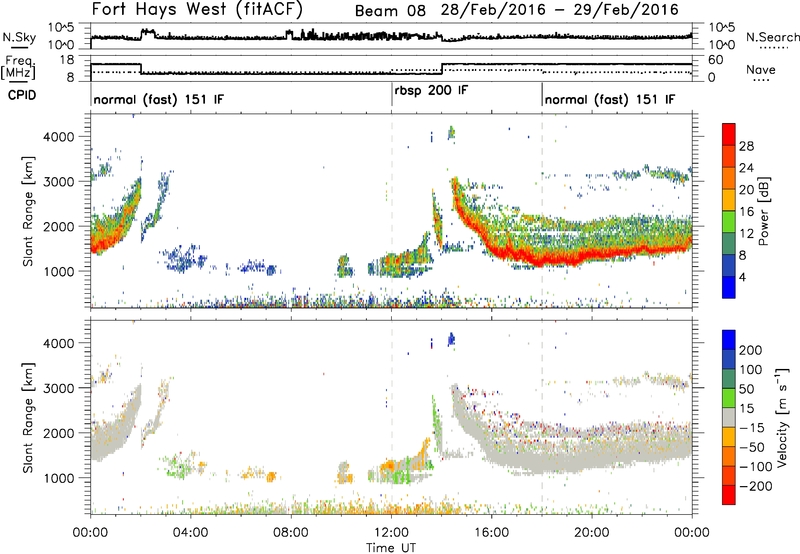Image resolution: width=800 pixels, height=554 pixels.
Task: Pick the blue bottom segment of Power colorbar
Action: click(729, 287)
